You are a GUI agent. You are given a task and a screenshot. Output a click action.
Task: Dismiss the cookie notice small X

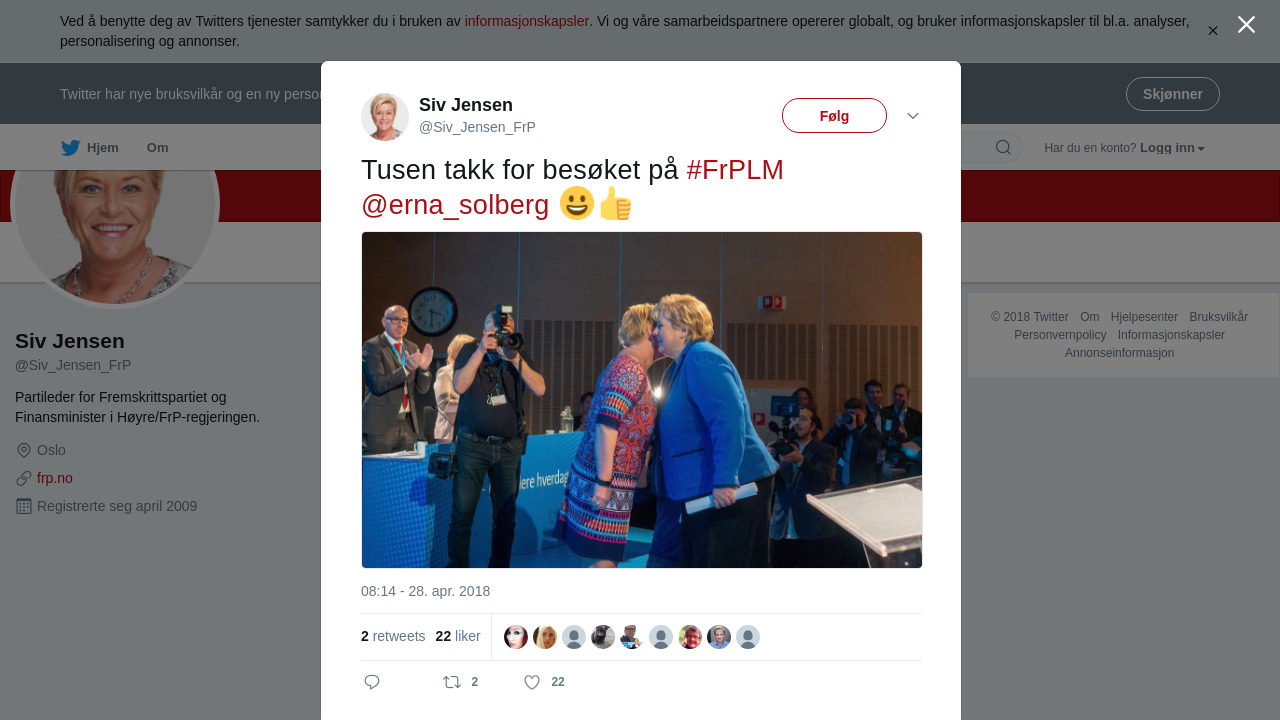pyautogui.click(x=1212, y=31)
